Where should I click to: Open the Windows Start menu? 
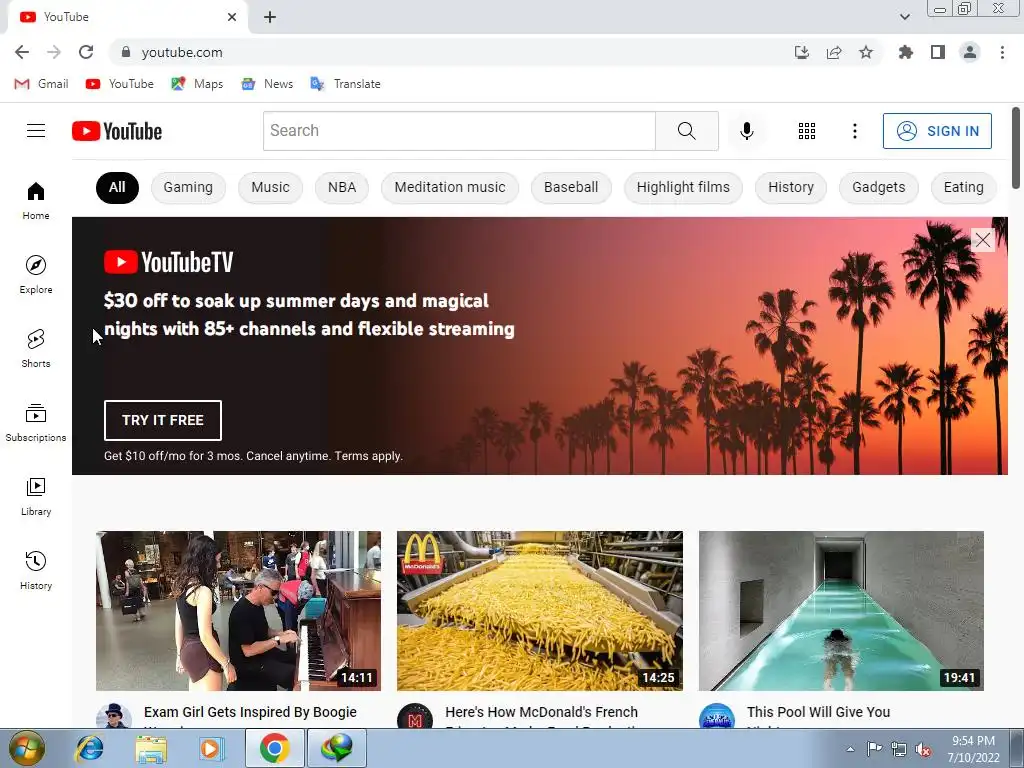click(x=26, y=748)
